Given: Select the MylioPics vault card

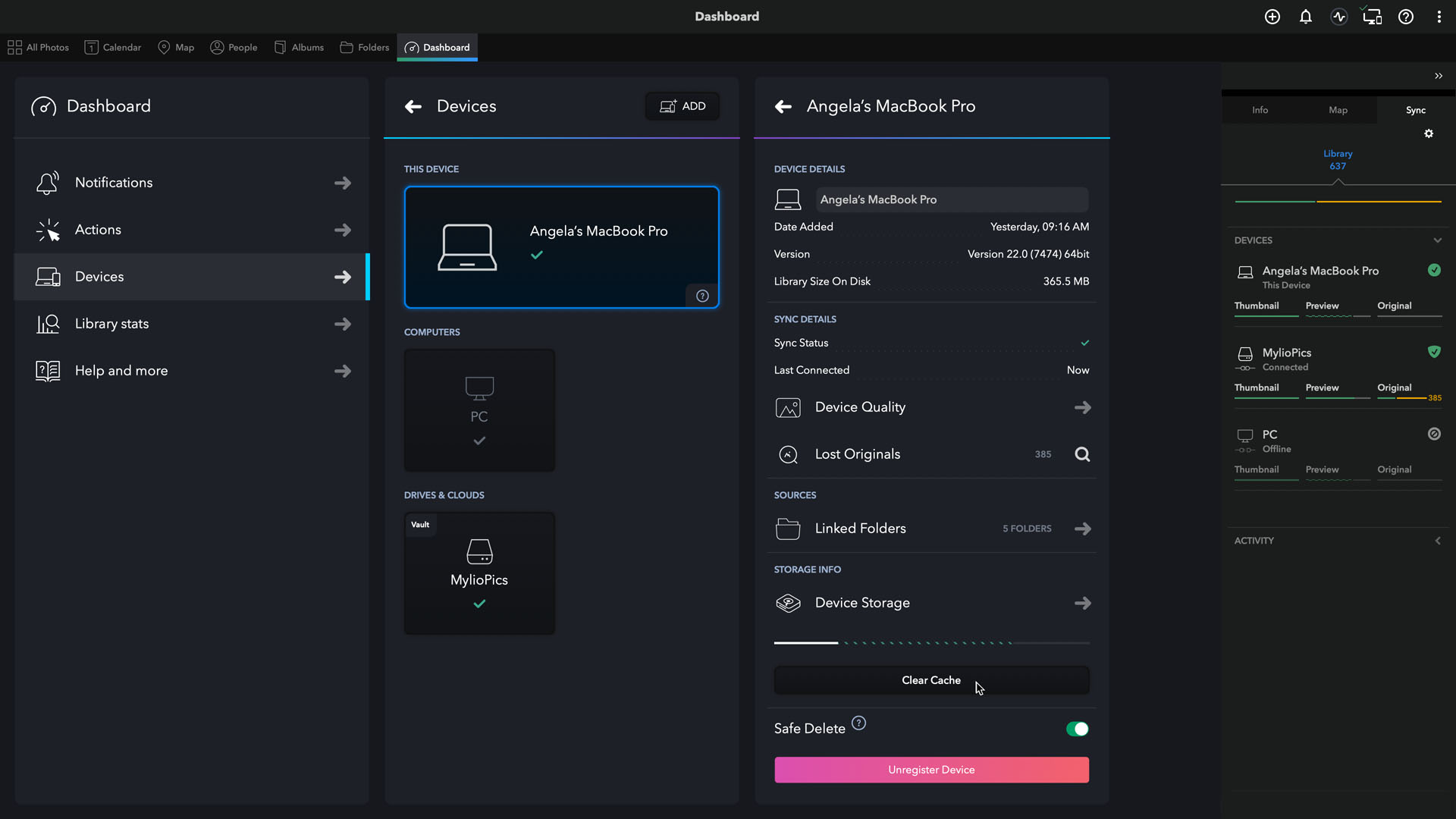Looking at the screenshot, I should tap(479, 573).
